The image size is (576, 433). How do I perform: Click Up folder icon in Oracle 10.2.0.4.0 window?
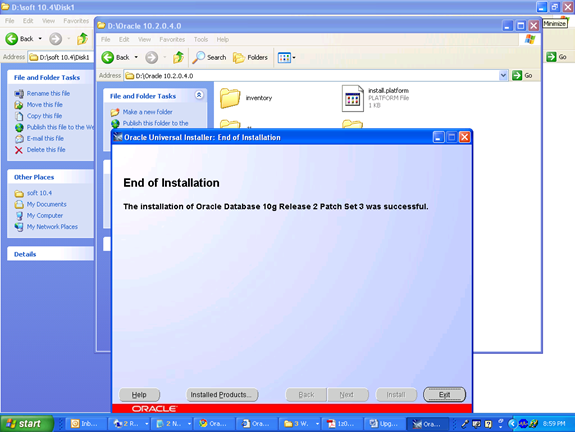coord(179,57)
